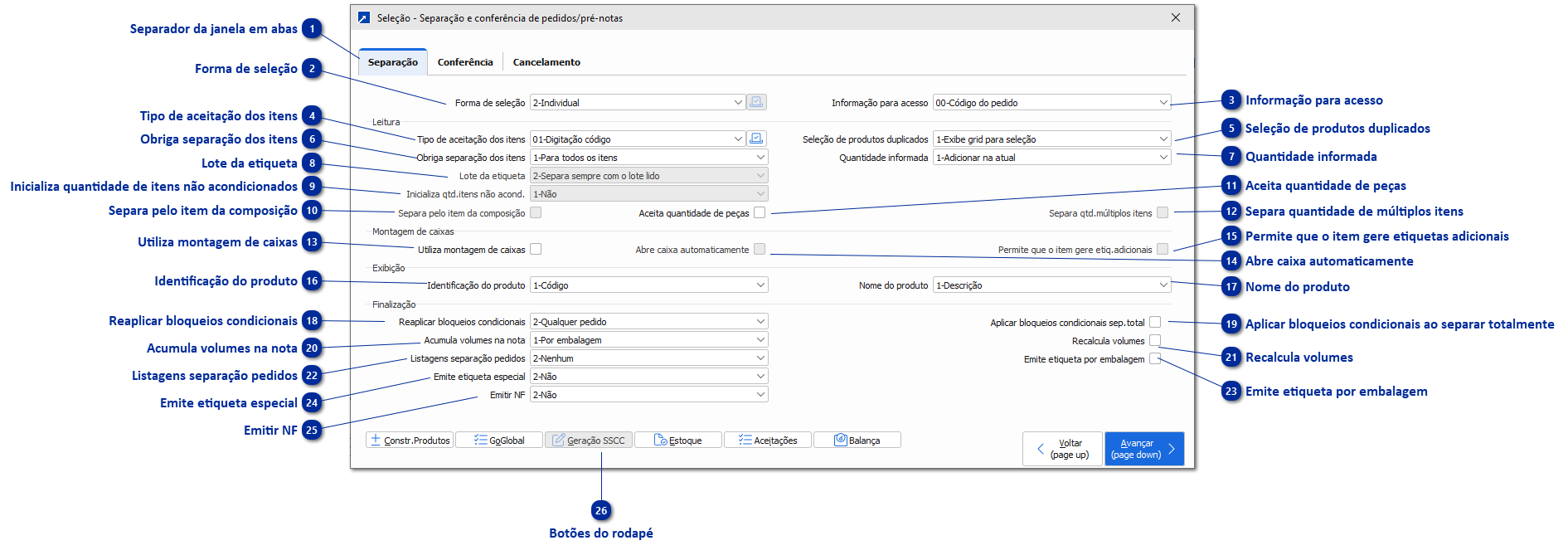Click the Aceitações checklist button
The width and height of the screenshot is (1568, 555).
768,441
